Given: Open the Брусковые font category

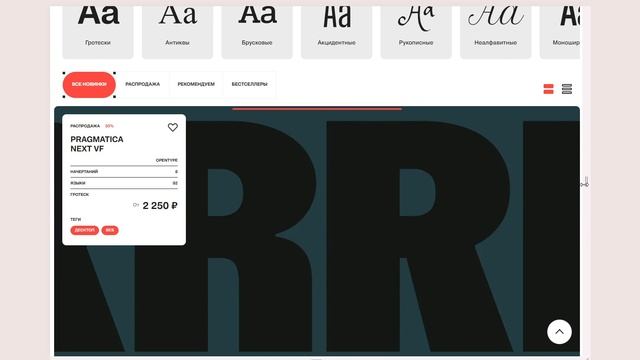Looking at the screenshot, I should [x=257, y=32].
